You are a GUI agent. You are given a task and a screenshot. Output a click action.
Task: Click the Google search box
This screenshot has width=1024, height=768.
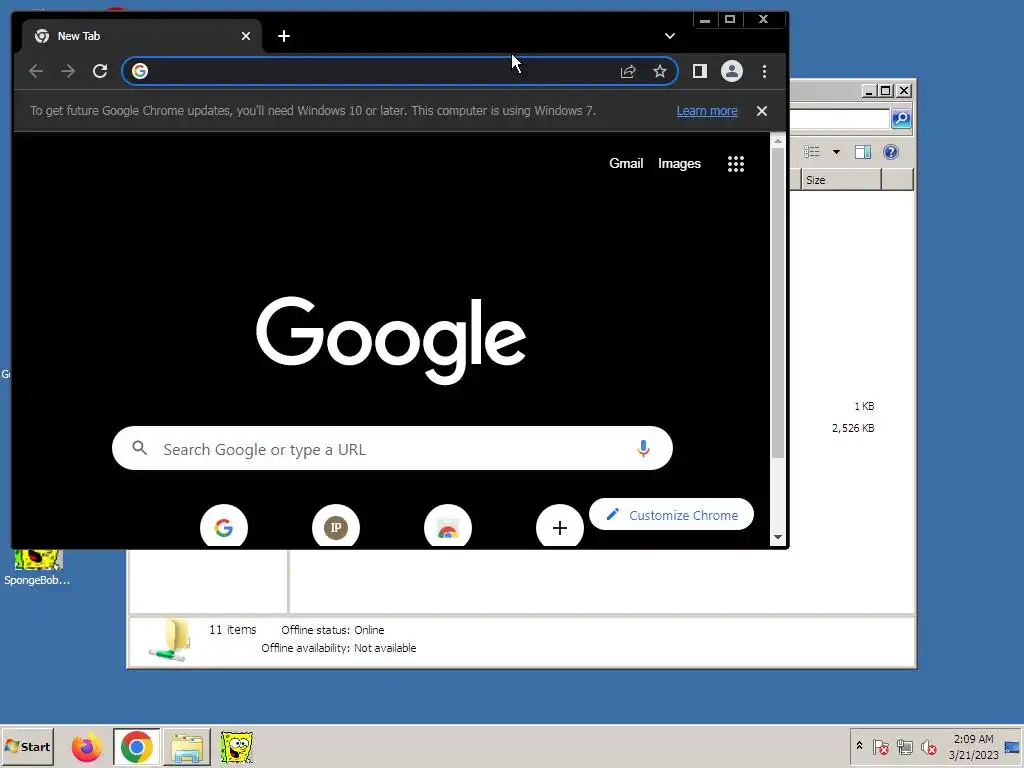392,449
